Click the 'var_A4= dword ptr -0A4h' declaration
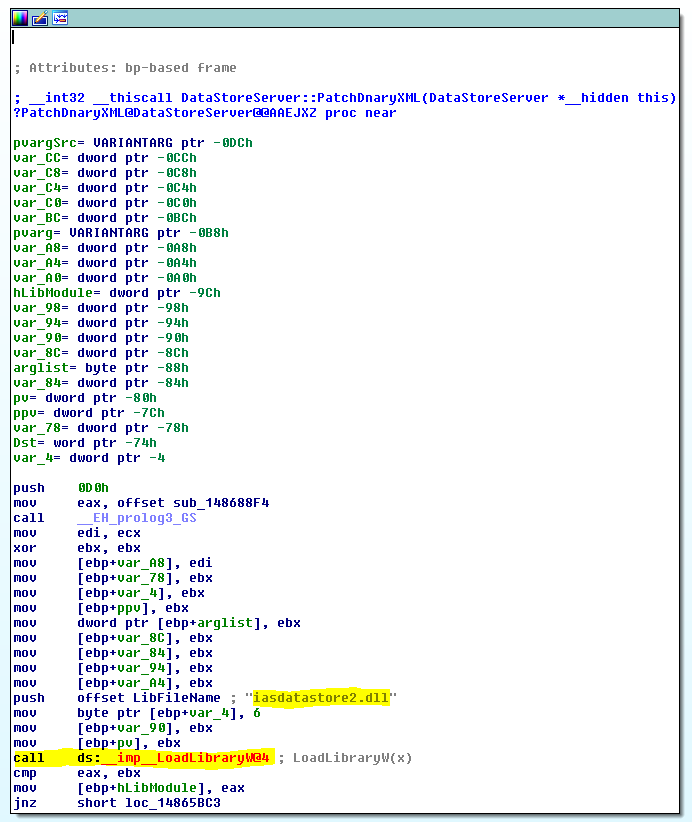The height and width of the screenshot is (822, 692). [105, 263]
